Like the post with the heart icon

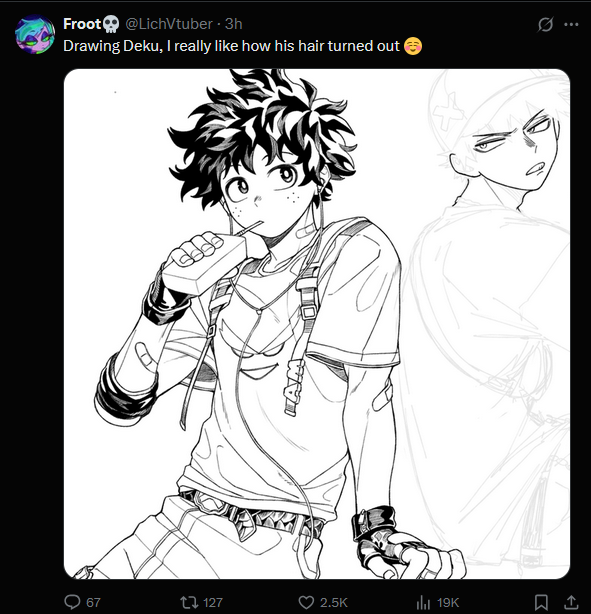coord(306,602)
